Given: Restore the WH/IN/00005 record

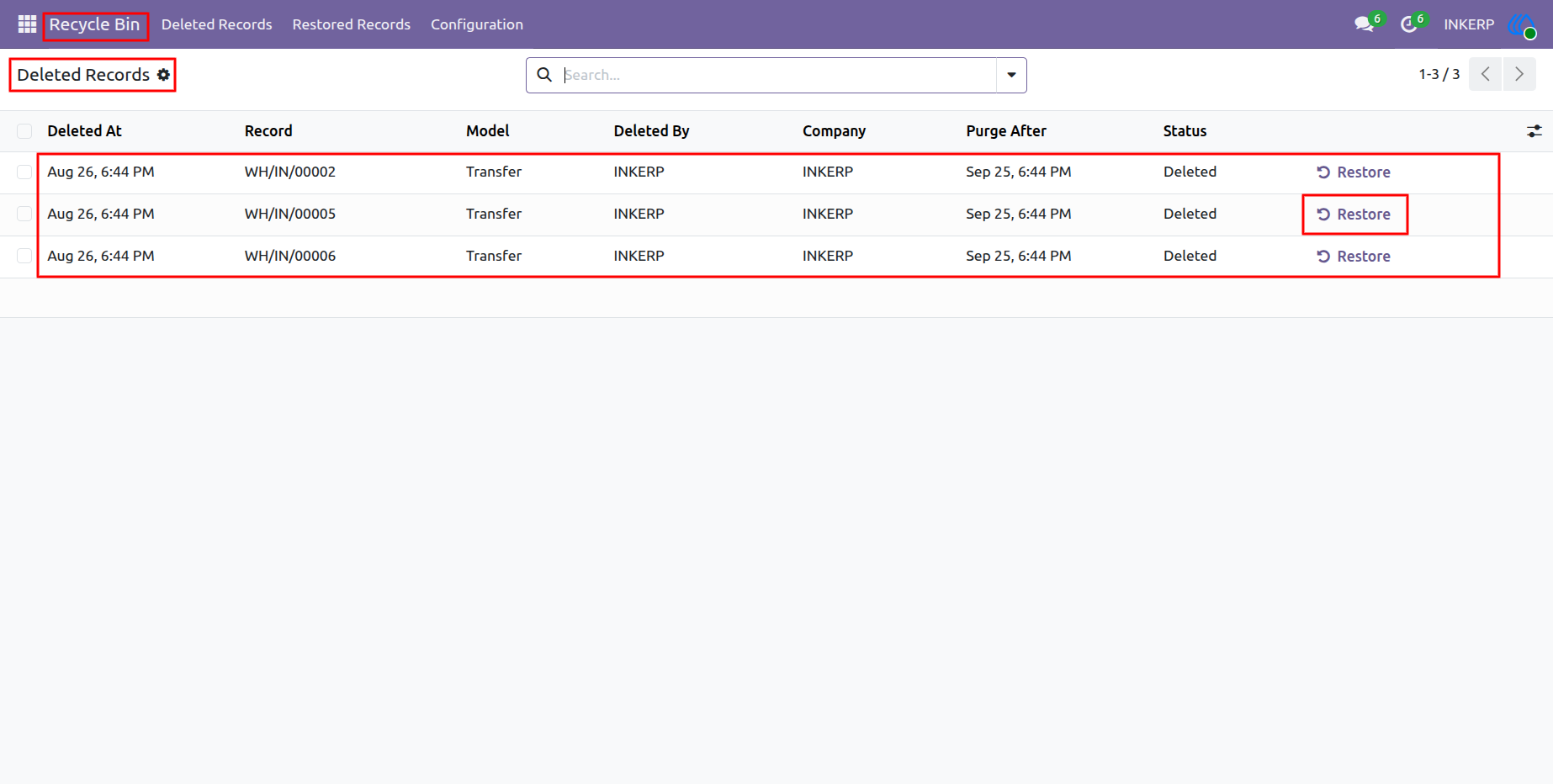Looking at the screenshot, I should click(1354, 215).
